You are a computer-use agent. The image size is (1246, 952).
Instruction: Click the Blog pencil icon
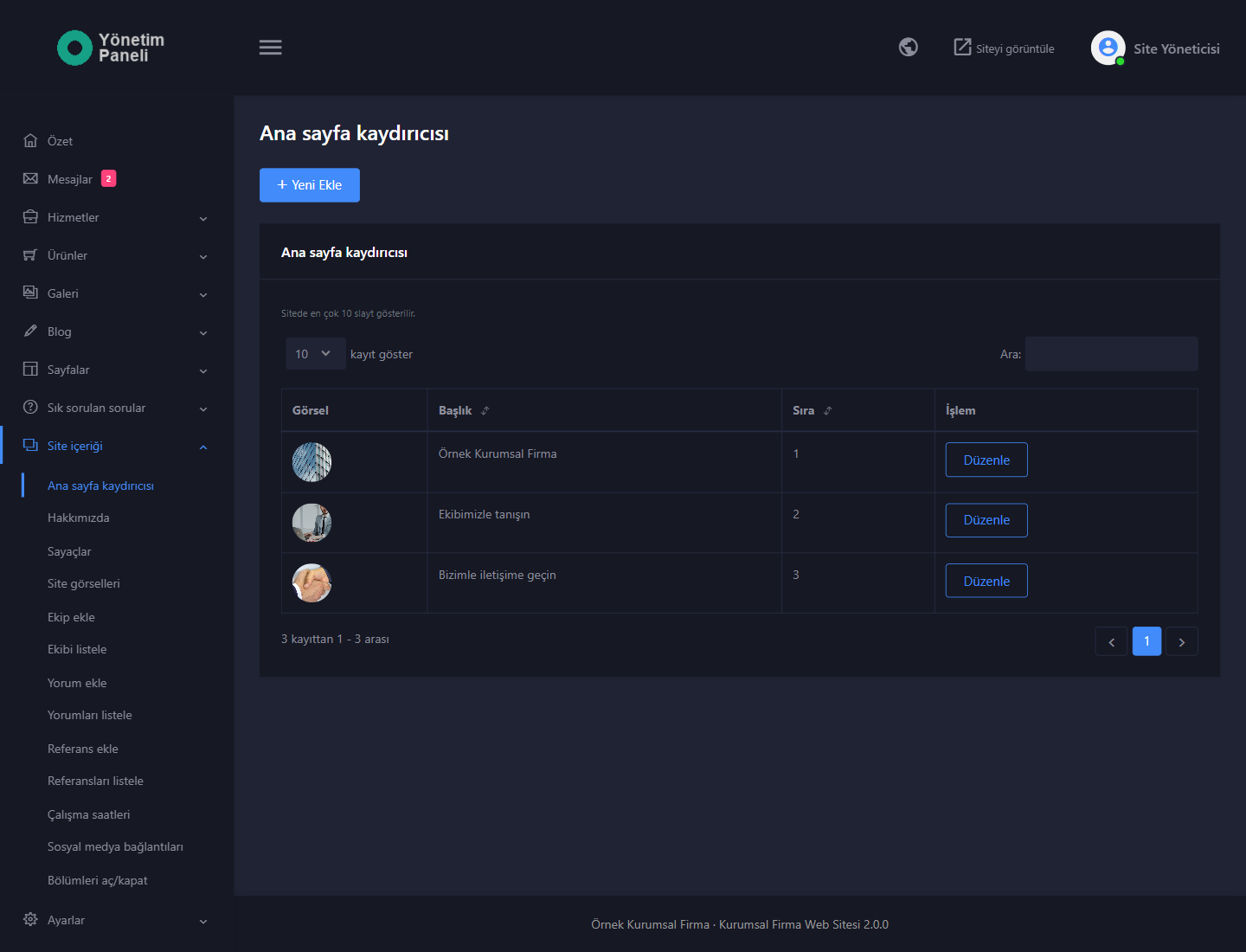point(30,331)
